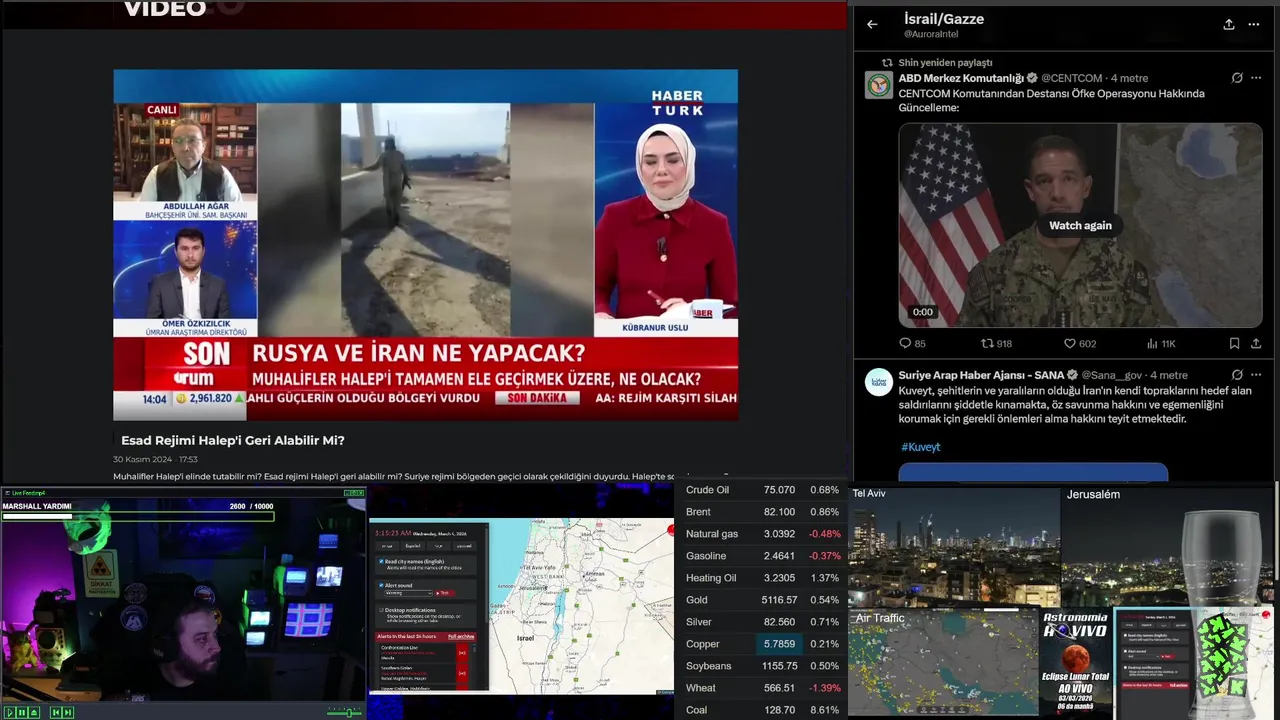Go back using the İsrail/Gazze arrow

point(872,25)
